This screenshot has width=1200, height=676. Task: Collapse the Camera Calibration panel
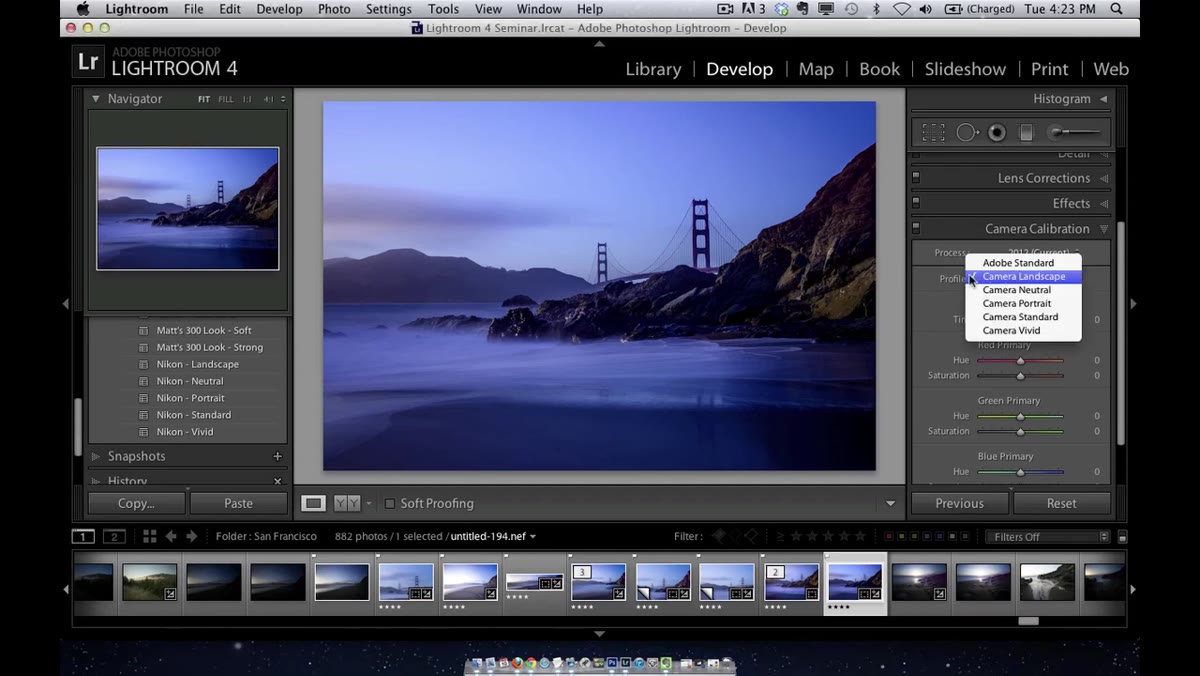[1104, 229]
